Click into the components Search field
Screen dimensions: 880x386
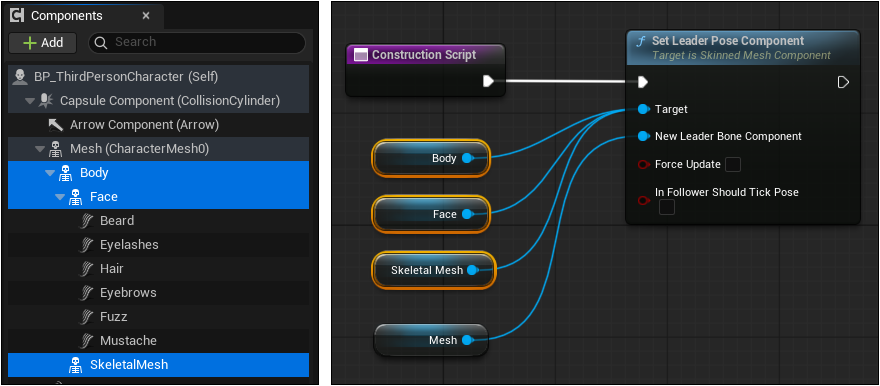coord(197,43)
